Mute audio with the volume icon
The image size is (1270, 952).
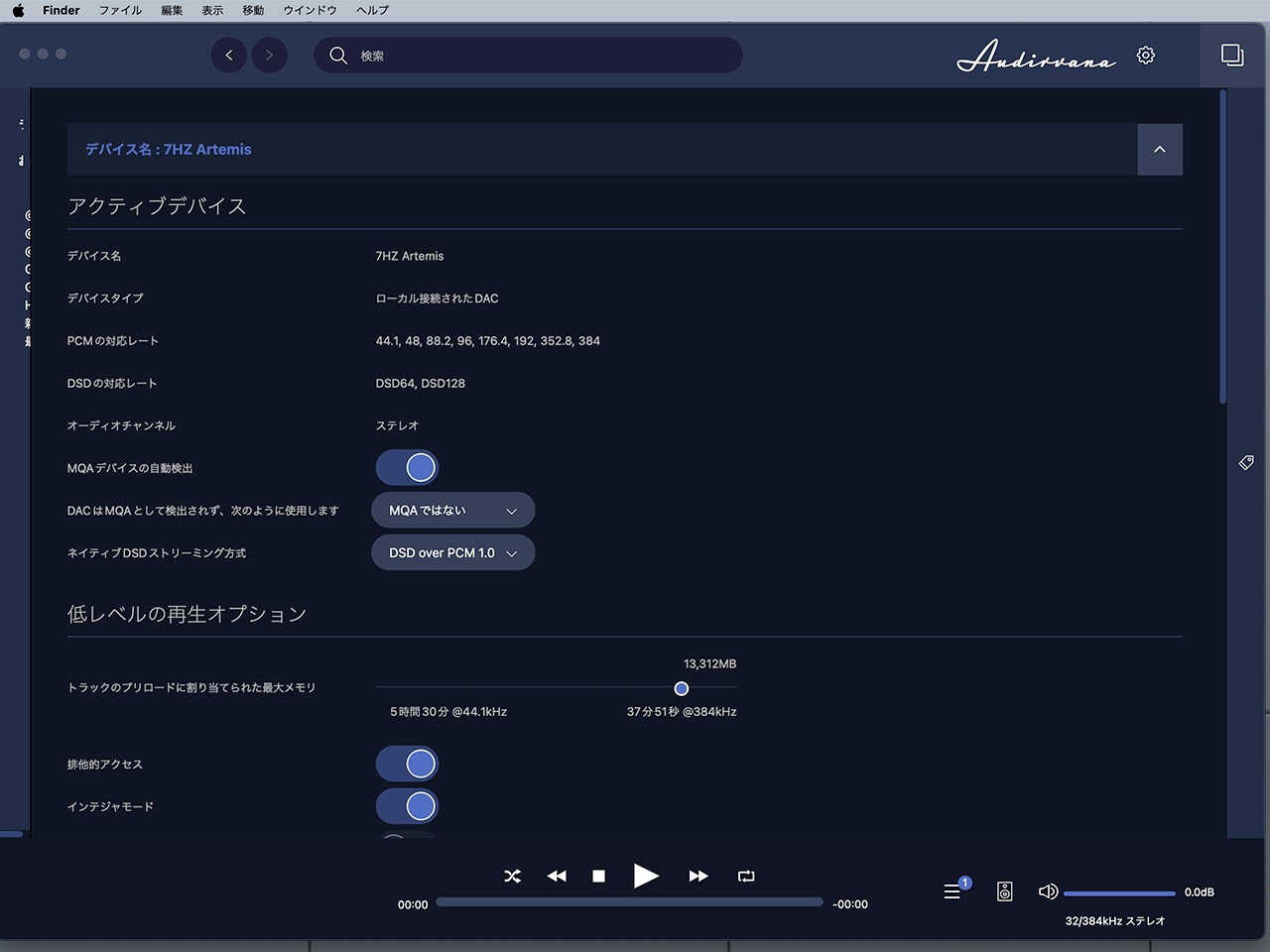click(1048, 892)
